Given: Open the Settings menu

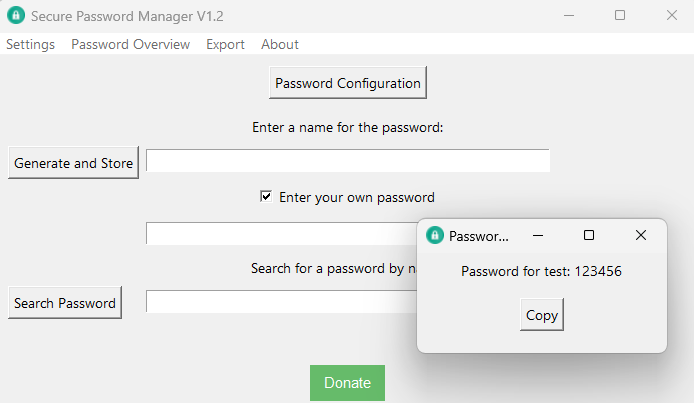Looking at the screenshot, I should click(31, 44).
